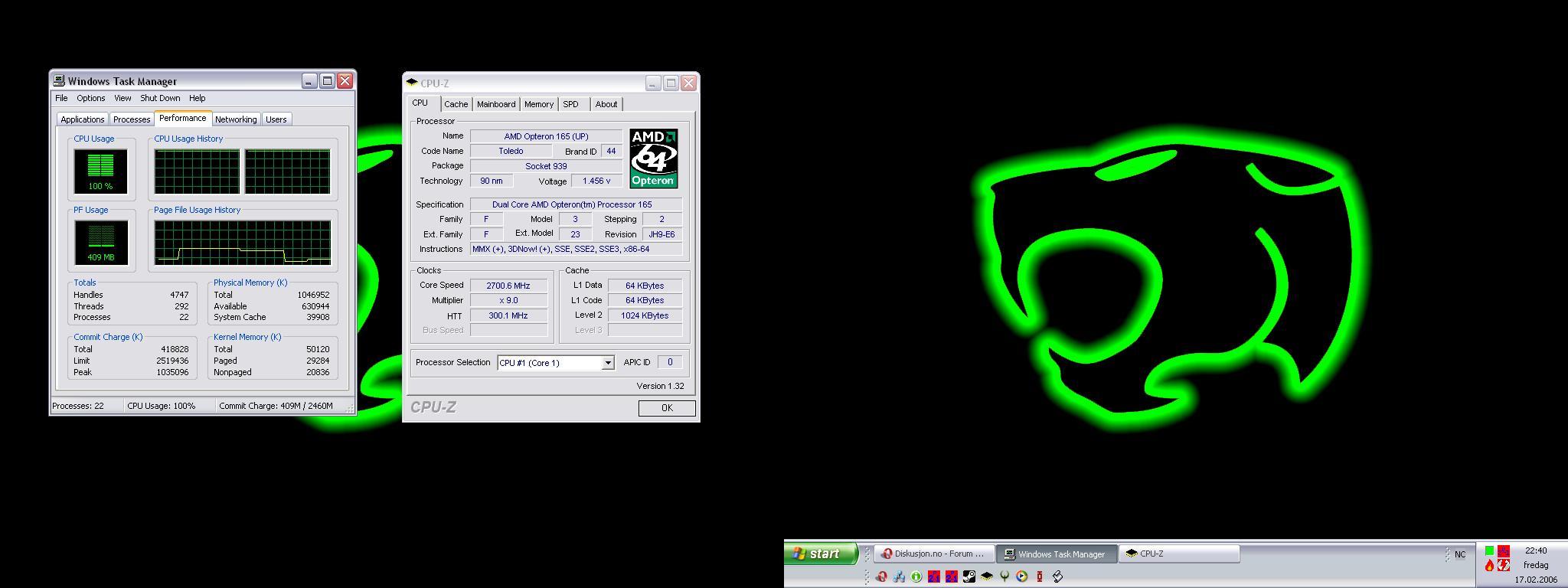This screenshot has width=1568, height=588.
Task: Click the green square tray icon
Action: coord(1489,550)
